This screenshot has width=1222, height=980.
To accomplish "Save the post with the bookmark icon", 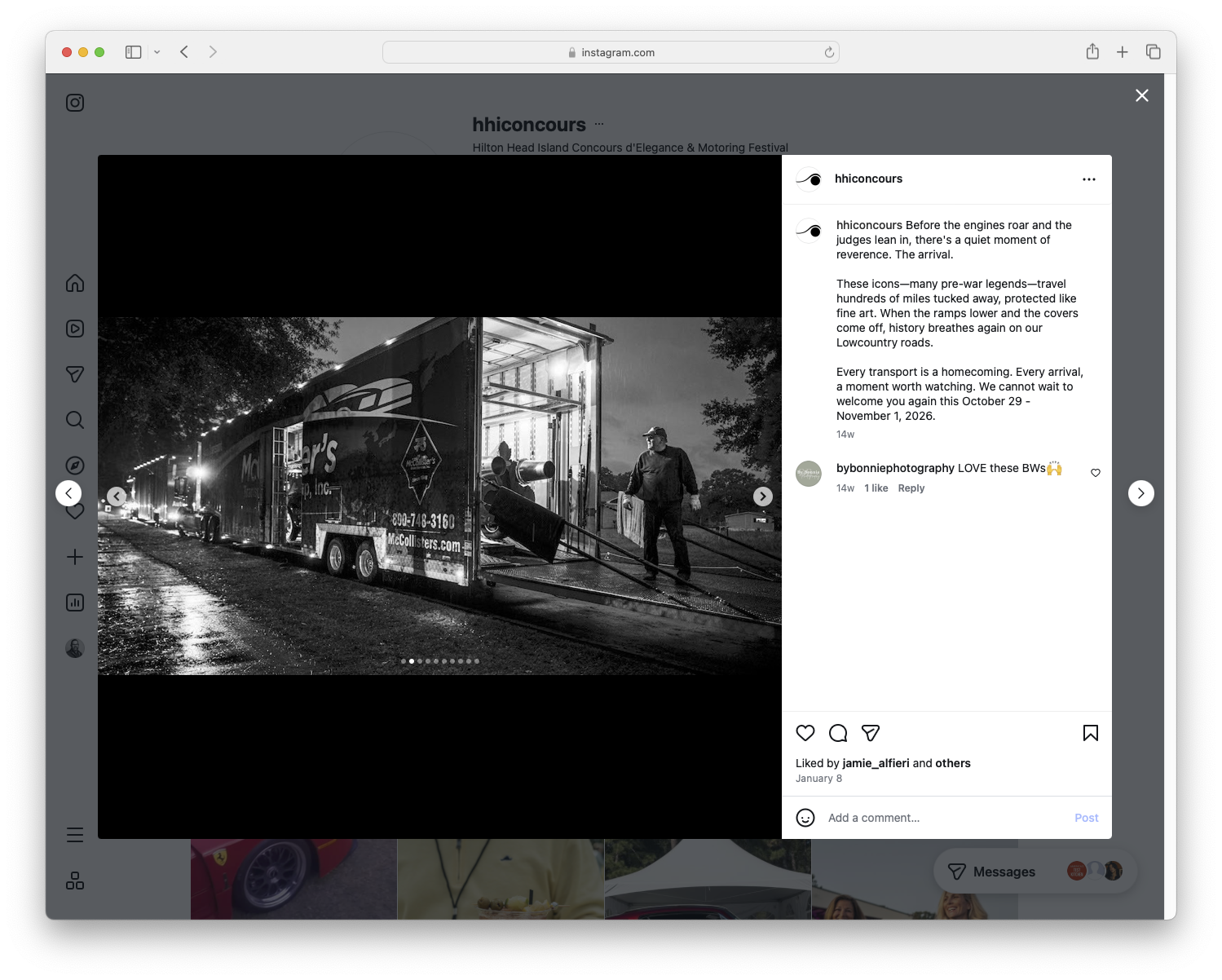I will tap(1089, 733).
